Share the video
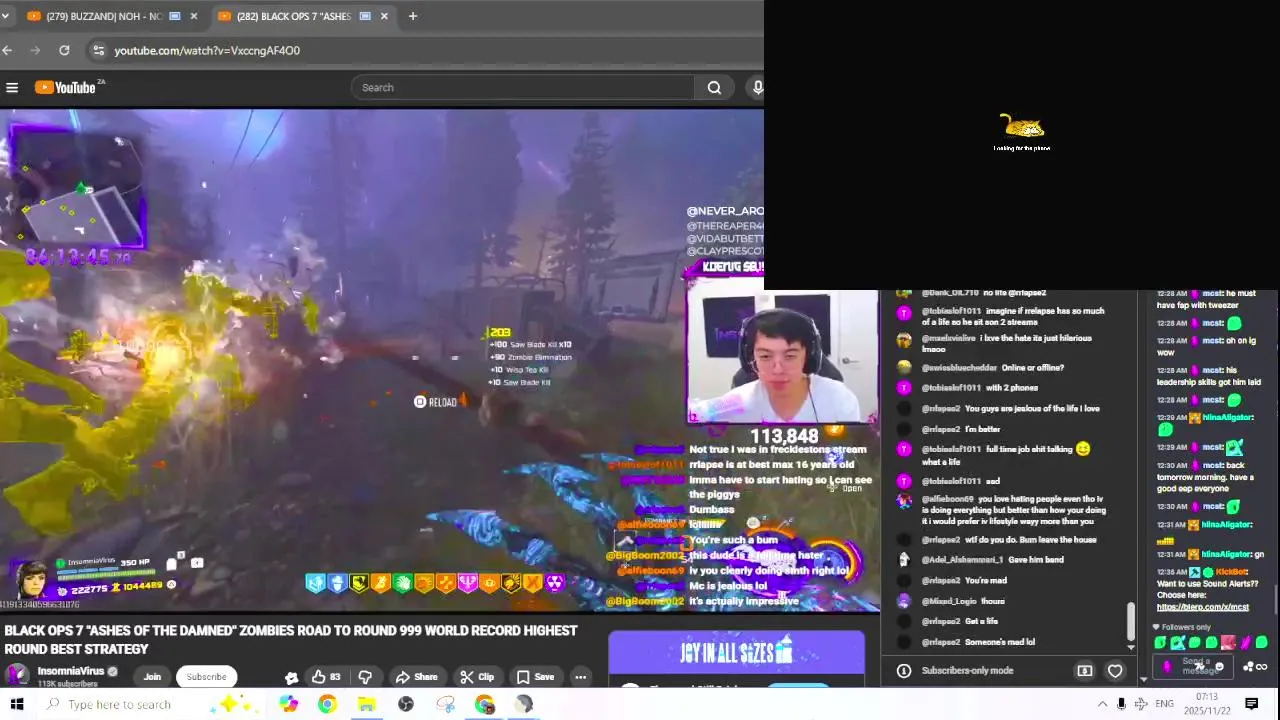Screen dimensions: 1280x720 pyautogui.click(x=416, y=677)
